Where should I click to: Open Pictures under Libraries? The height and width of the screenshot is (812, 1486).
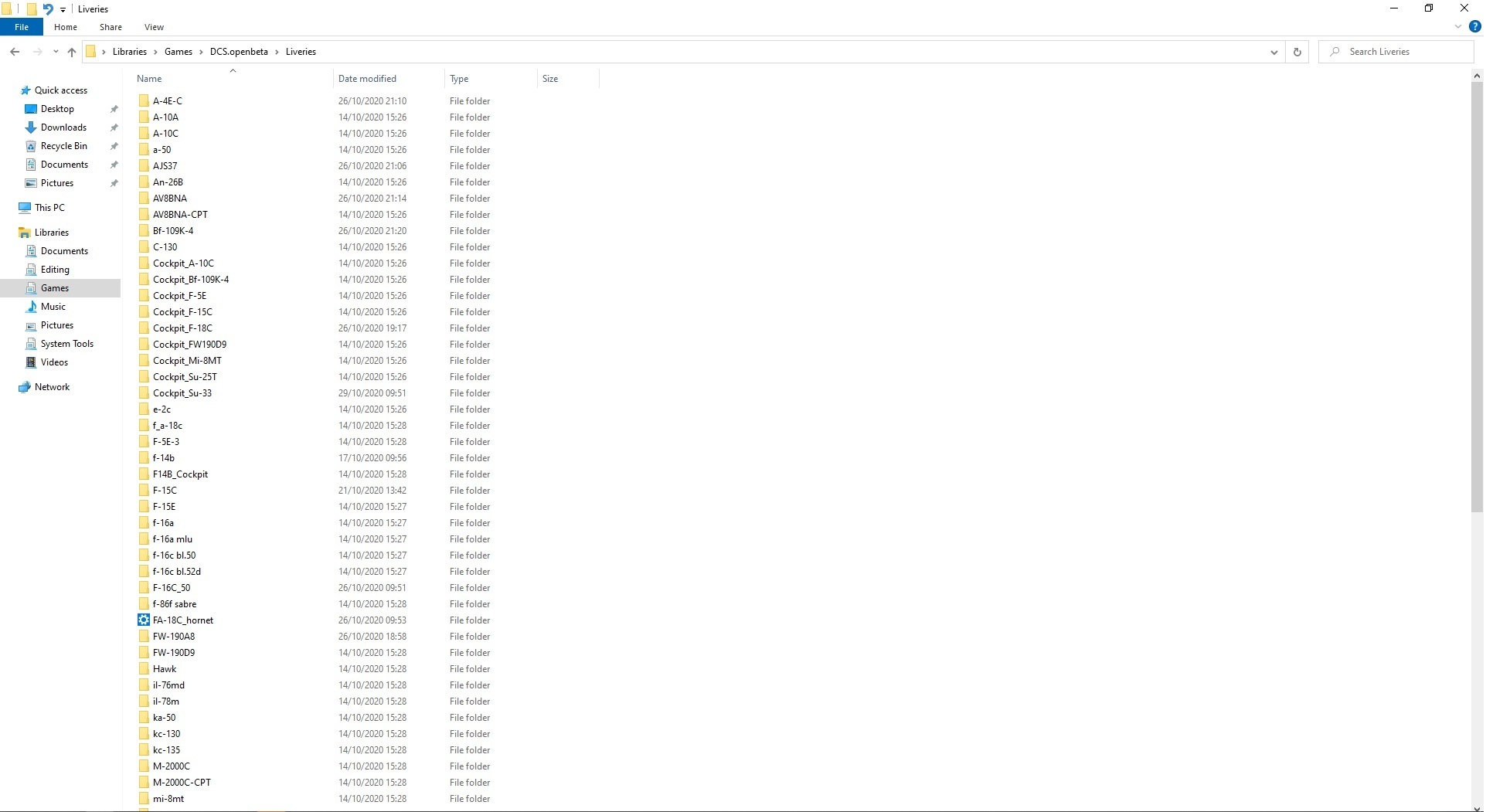[x=57, y=325]
